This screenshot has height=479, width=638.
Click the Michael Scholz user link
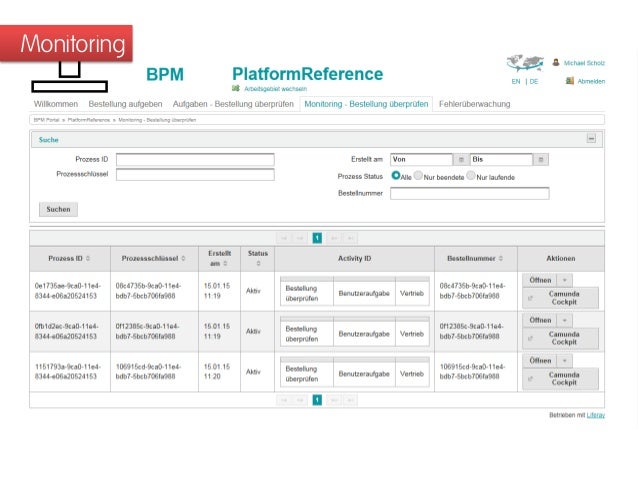584,63
